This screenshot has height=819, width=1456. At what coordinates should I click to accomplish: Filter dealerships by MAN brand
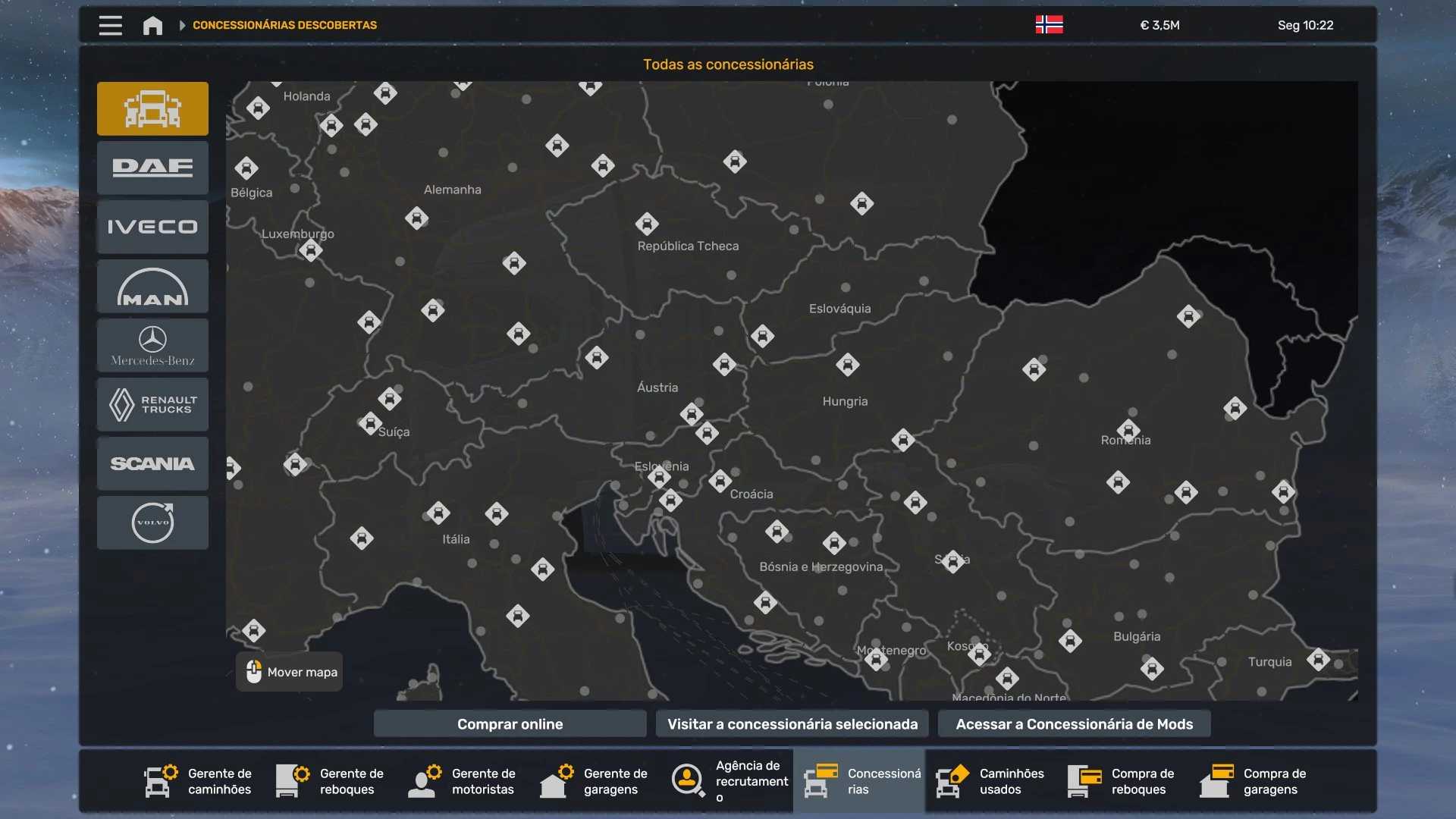tap(152, 286)
